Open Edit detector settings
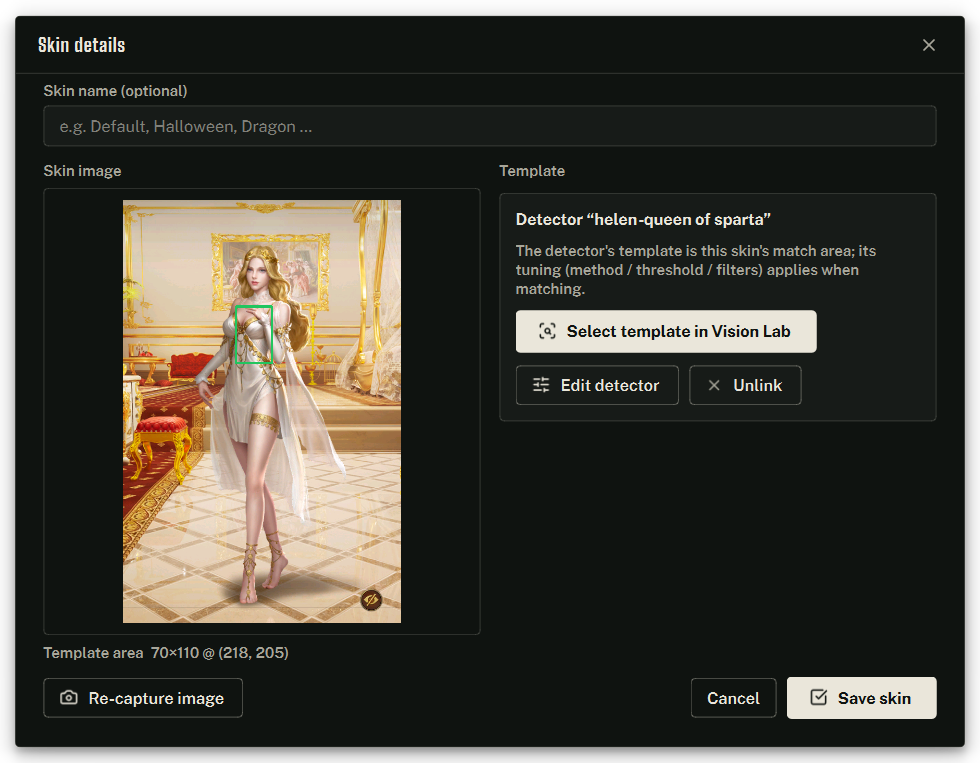This screenshot has height=763, width=980. (597, 385)
